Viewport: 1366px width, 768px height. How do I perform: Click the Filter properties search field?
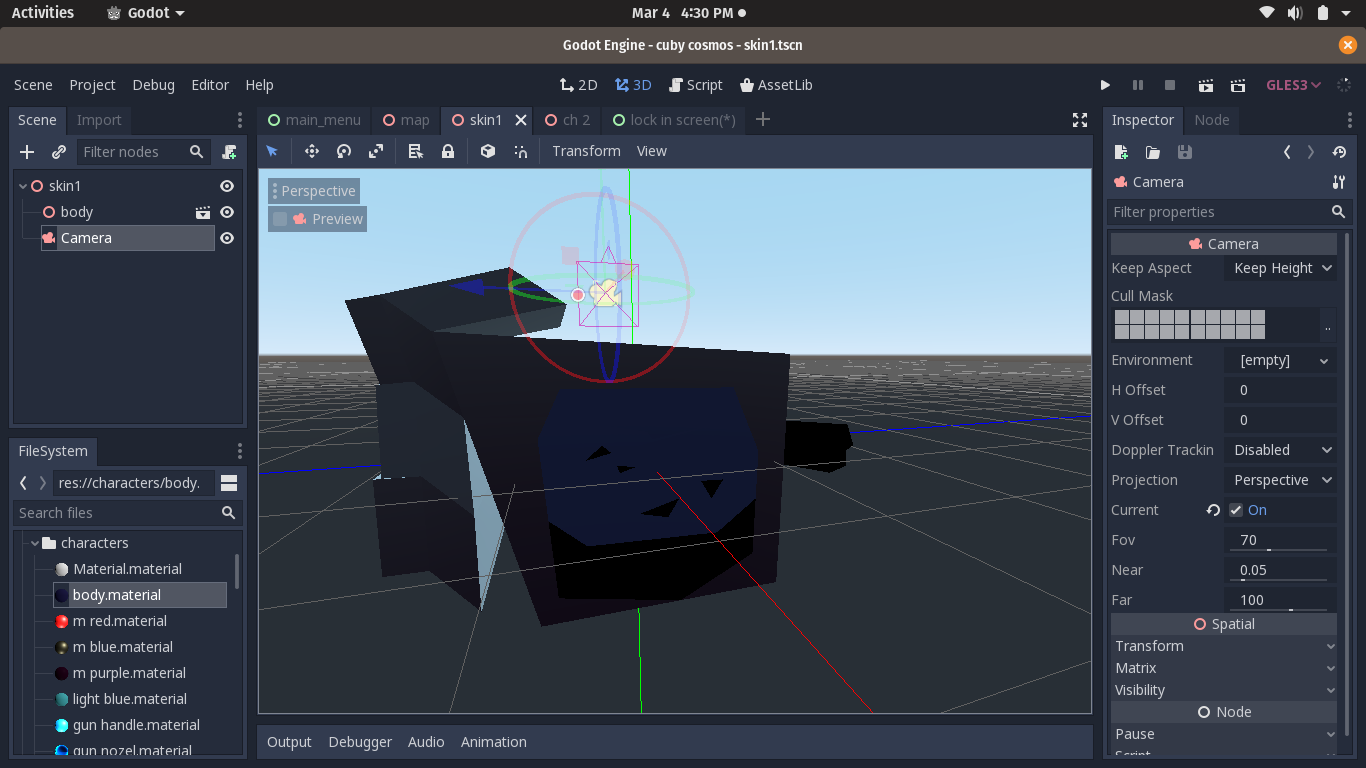pyautogui.click(x=1220, y=212)
